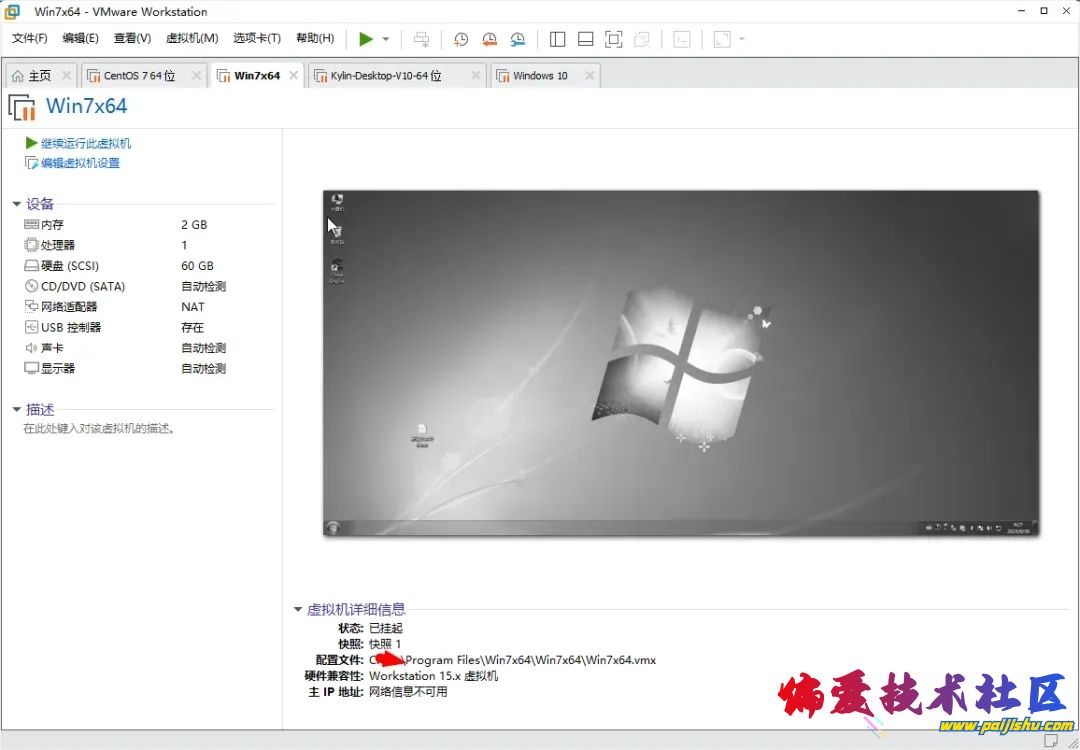The width and height of the screenshot is (1080, 750).
Task: Collapse the 描述 section
Action: coord(16,409)
